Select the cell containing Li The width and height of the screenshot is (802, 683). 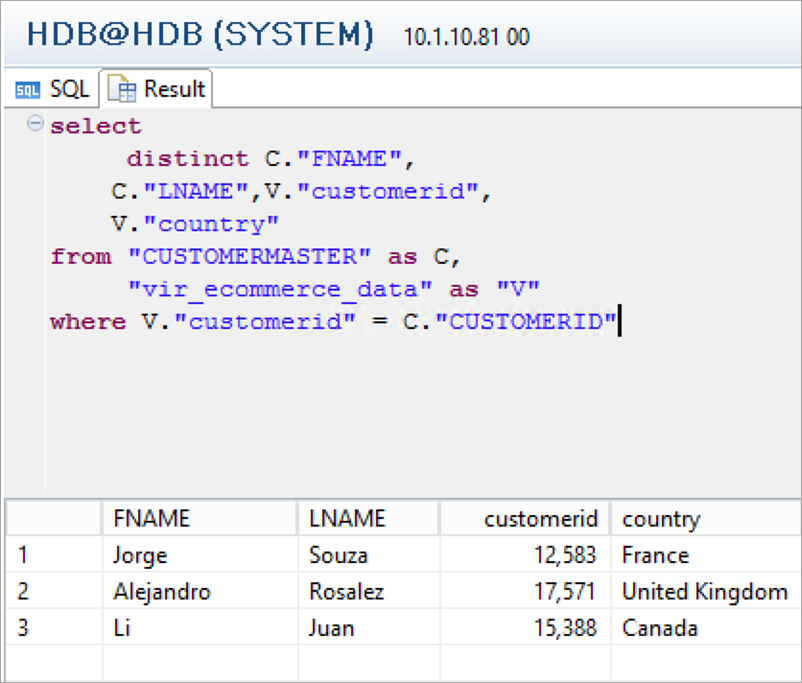(x=199, y=628)
